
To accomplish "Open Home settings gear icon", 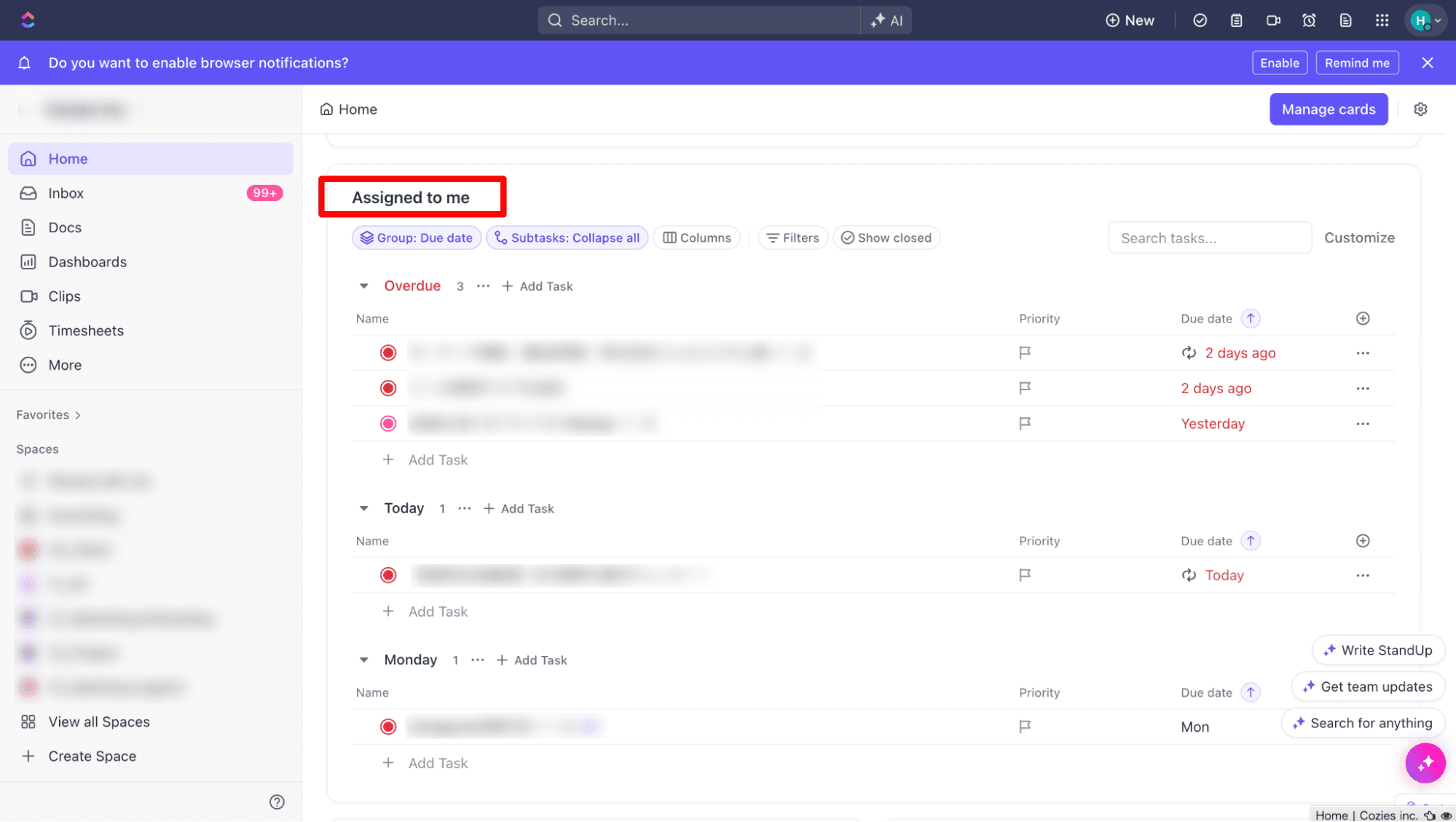I will pos(1420,109).
